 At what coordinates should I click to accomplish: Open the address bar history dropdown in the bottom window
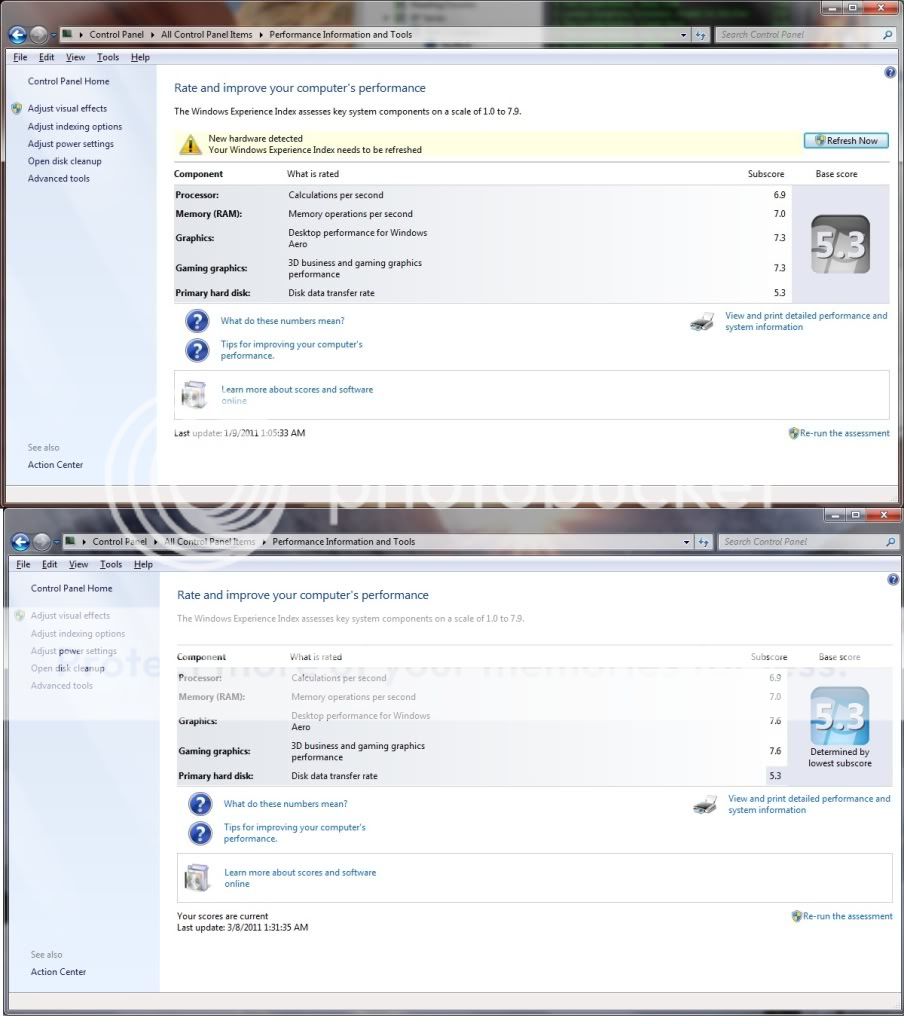pos(686,542)
